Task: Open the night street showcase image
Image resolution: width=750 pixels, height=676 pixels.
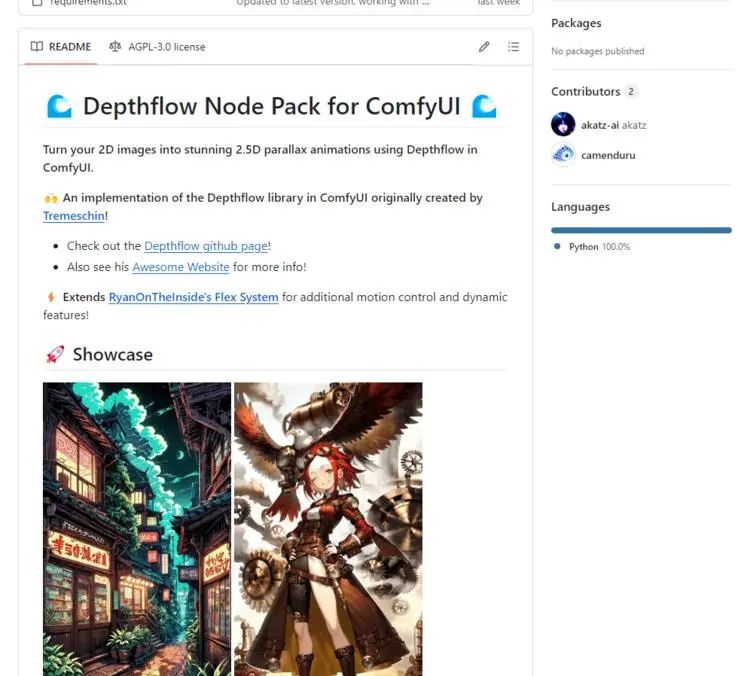Action: pyautogui.click(x=137, y=529)
